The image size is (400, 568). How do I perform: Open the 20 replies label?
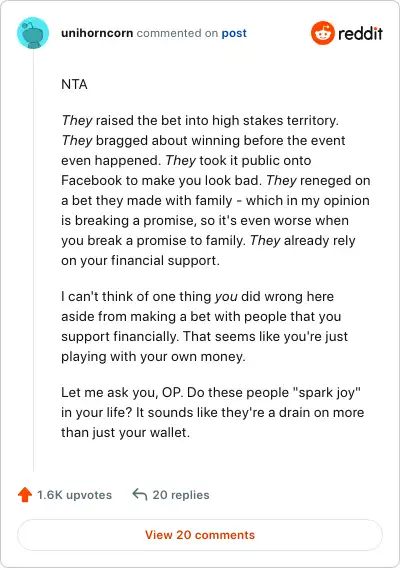(x=181, y=495)
